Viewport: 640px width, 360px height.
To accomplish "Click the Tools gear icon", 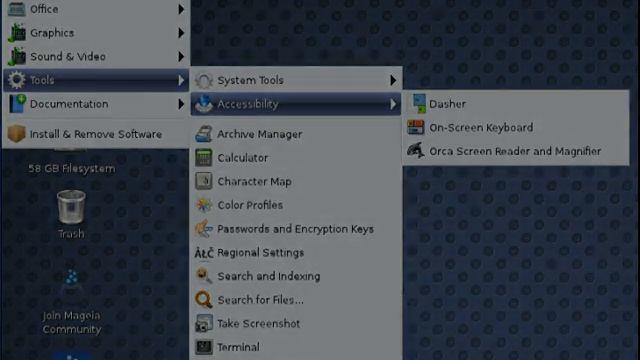I will point(17,80).
